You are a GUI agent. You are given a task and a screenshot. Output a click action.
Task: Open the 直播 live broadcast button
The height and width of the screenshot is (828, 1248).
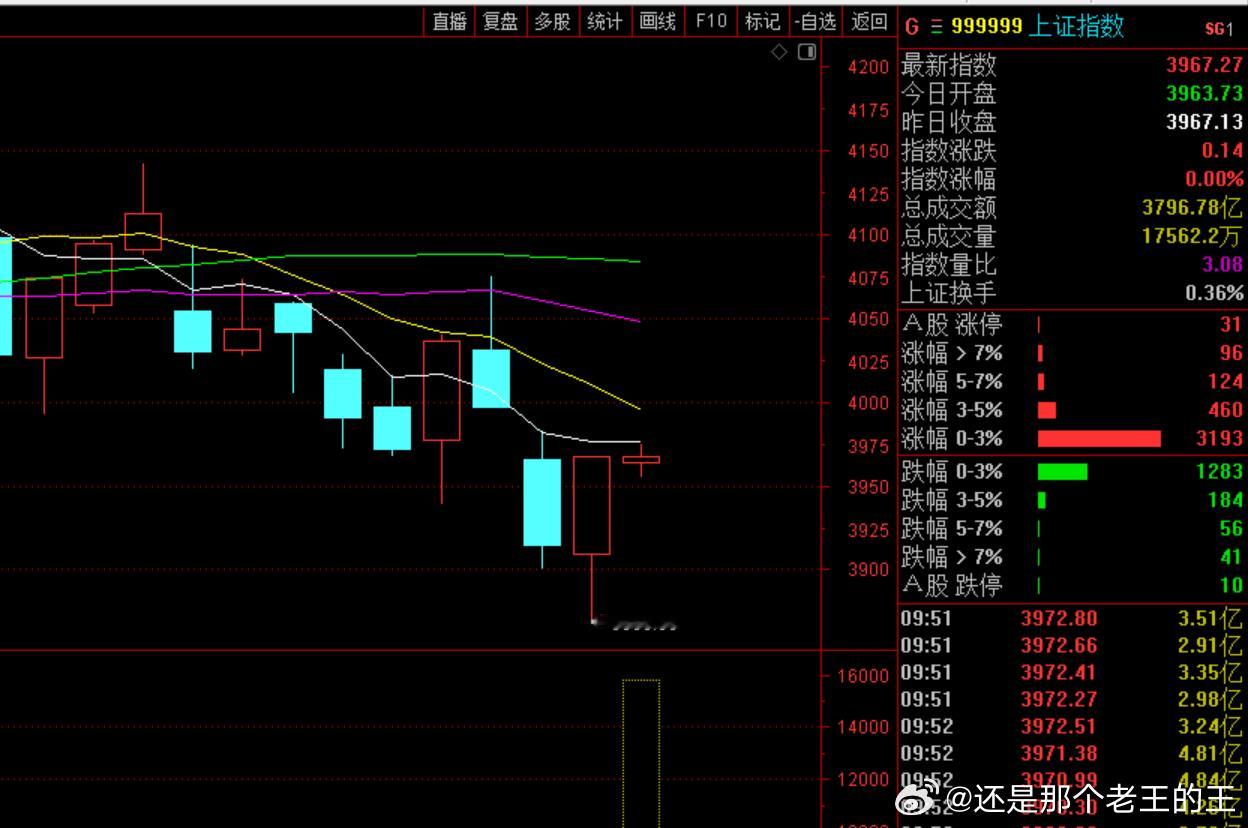[x=450, y=21]
